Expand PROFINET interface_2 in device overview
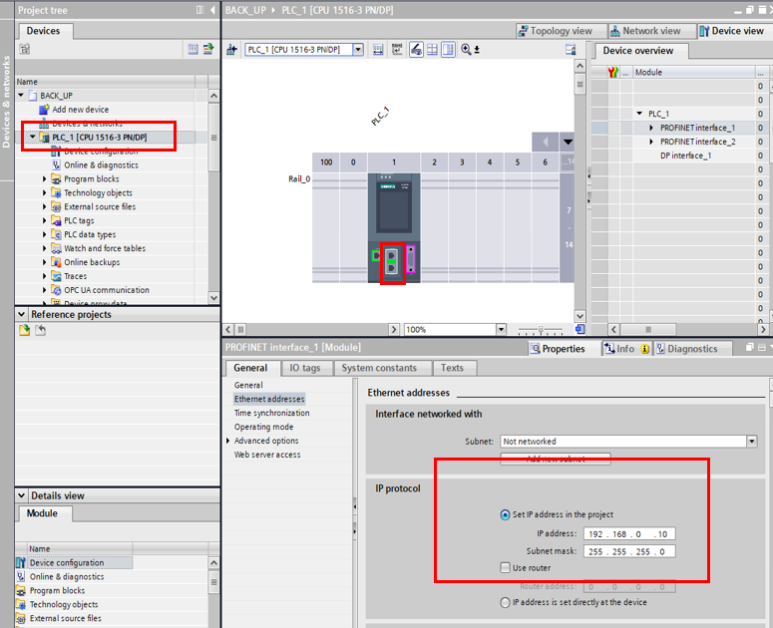 tap(651, 141)
